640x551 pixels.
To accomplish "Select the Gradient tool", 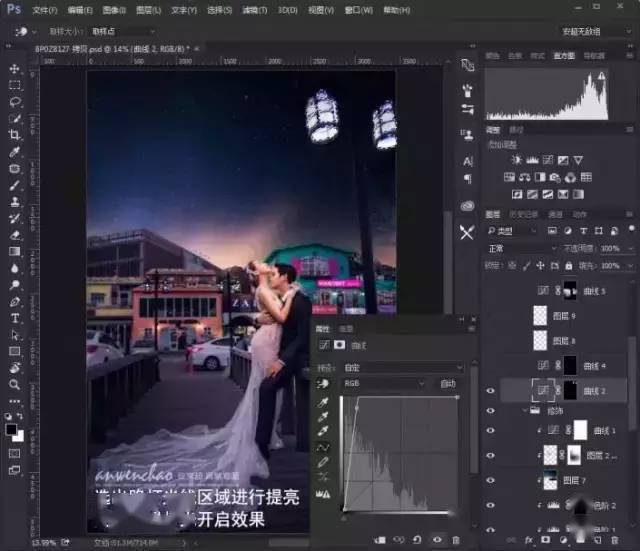I will point(14,251).
